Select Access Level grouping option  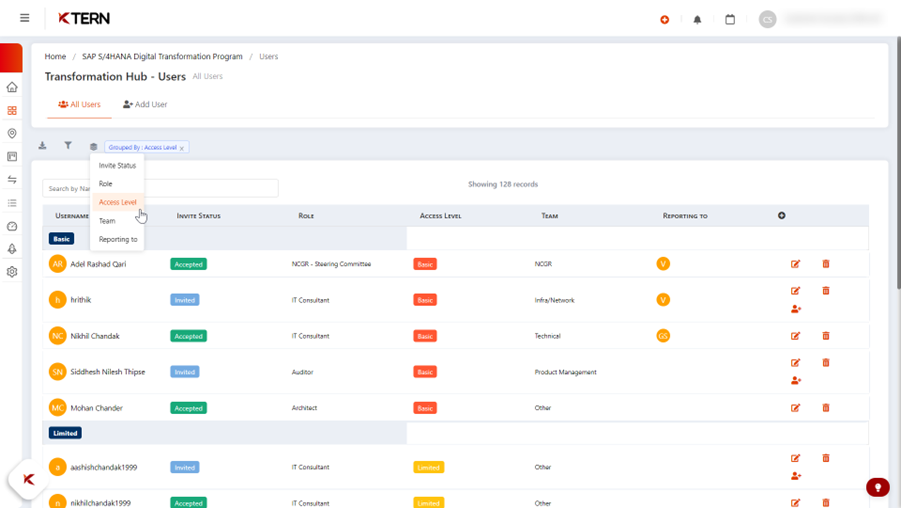tap(117, 202)
